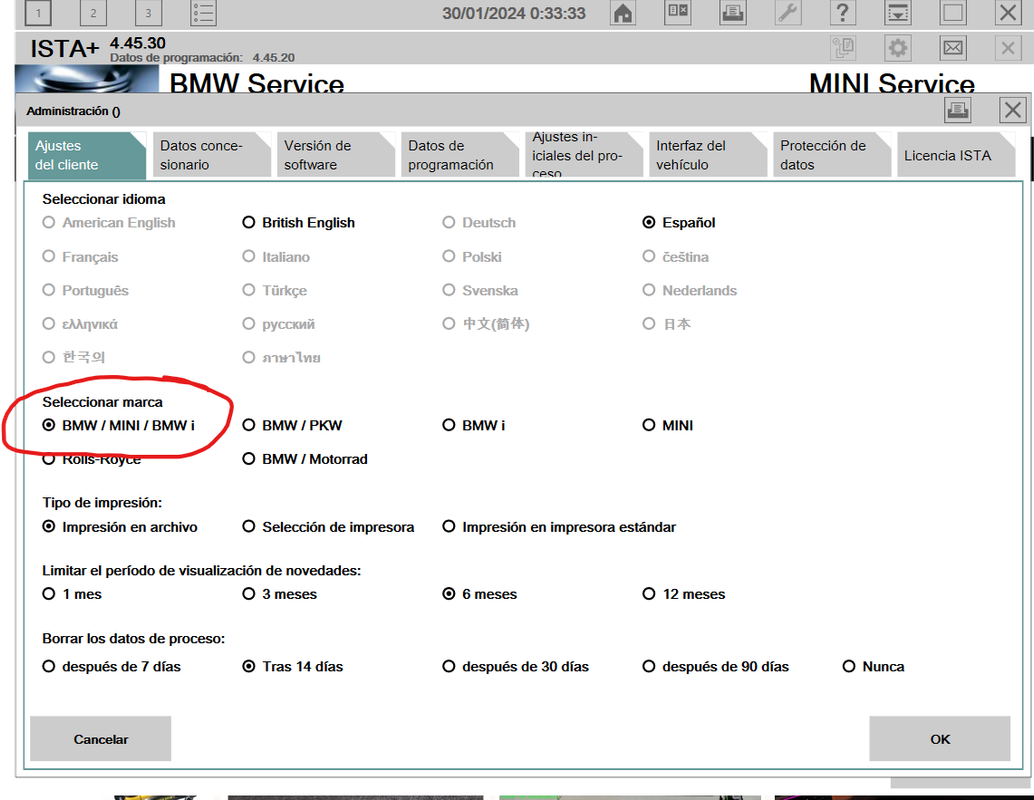Select greyed Nederlands language option
This screenshot has width=1034, height=800.
point(690,290)
